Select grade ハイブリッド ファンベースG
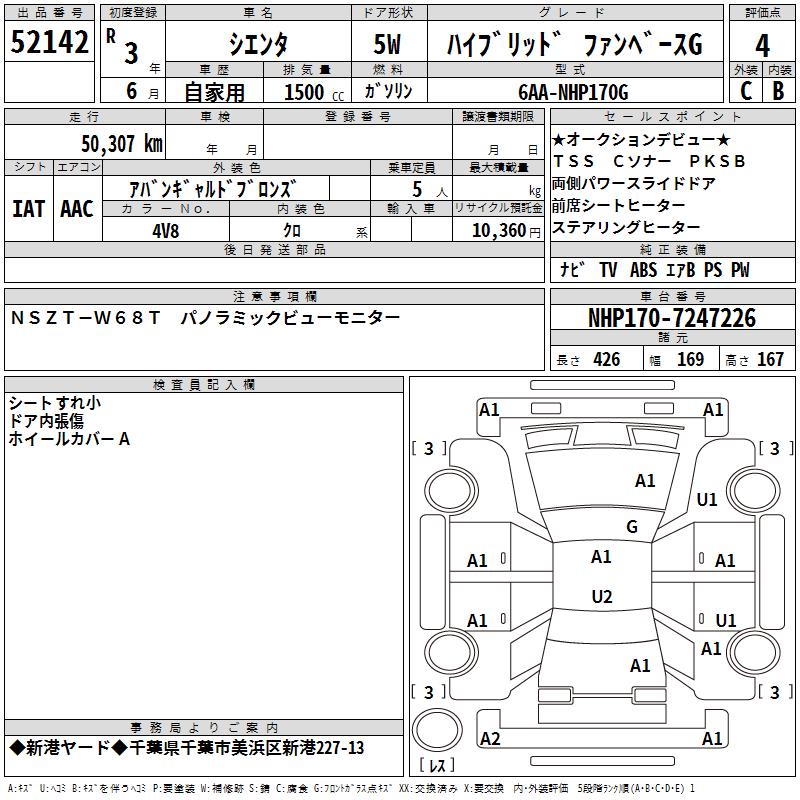Image resolution: width=800 pixels, height=800 pixels. point(575,44)
